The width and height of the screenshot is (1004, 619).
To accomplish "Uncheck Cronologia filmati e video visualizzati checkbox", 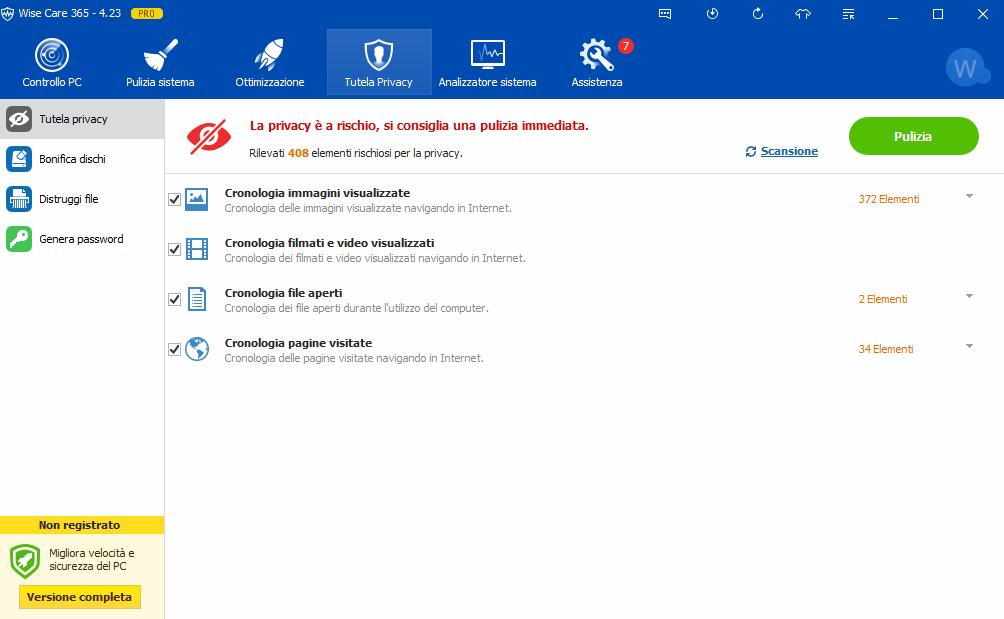I will pyautogui.click(x=174, y=249).
